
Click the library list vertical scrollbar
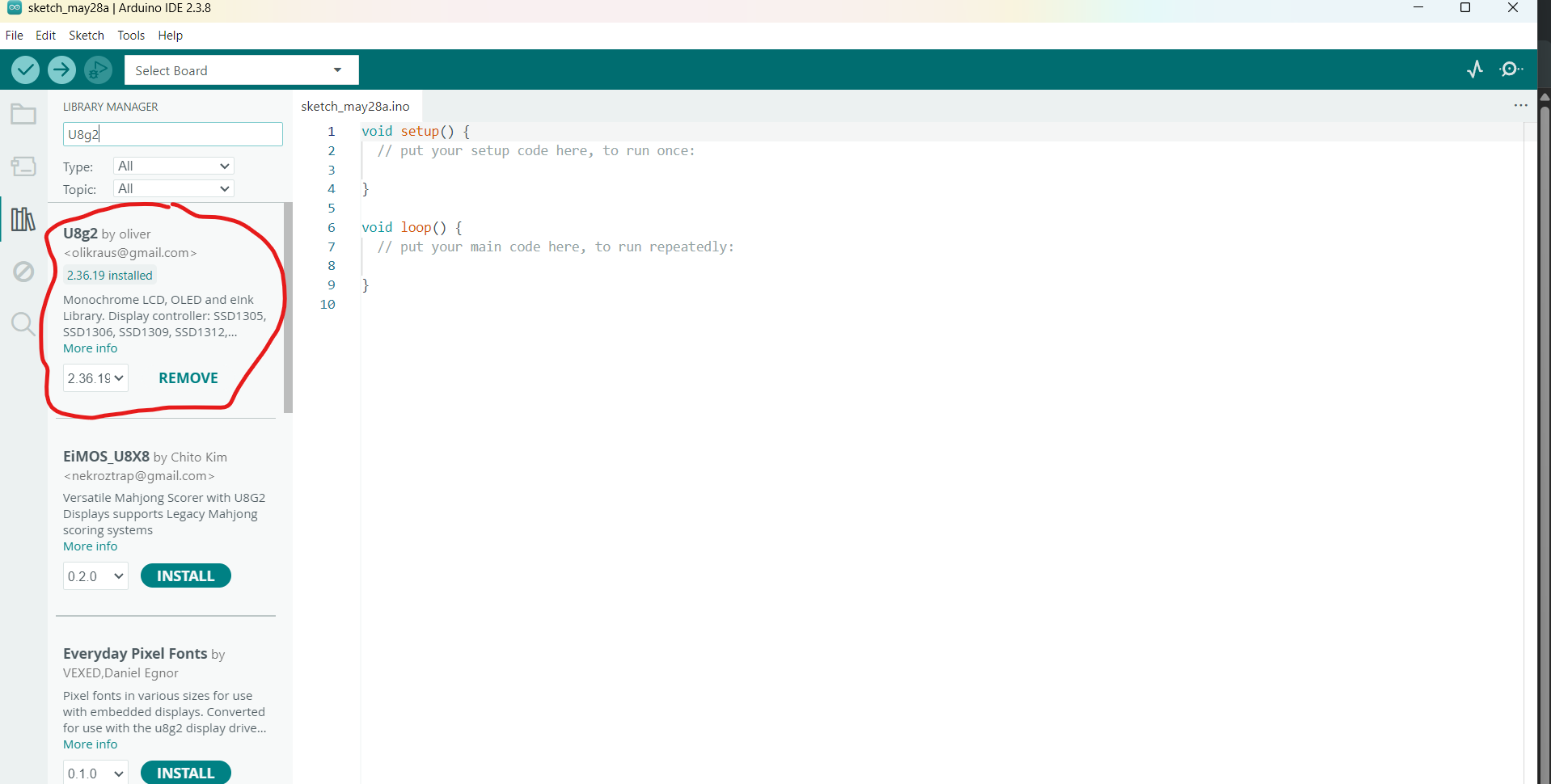point(288,308)
